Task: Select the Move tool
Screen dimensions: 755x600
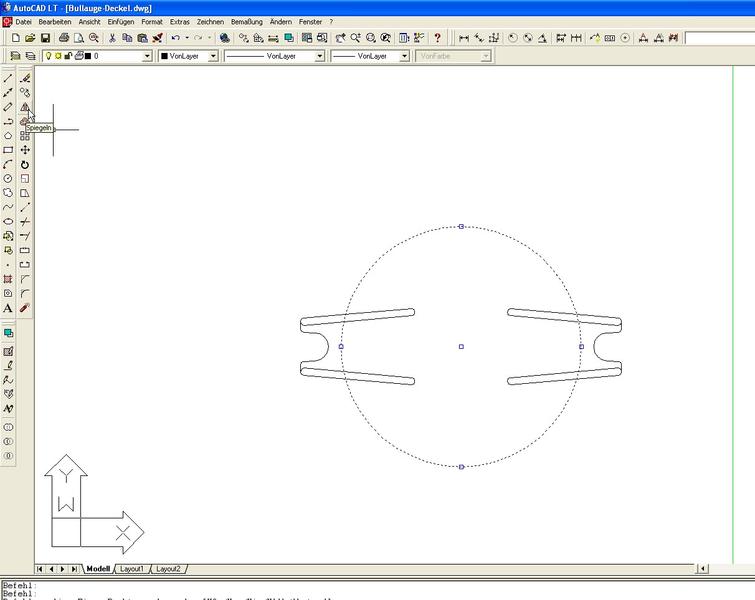Action: pos(25,150)
